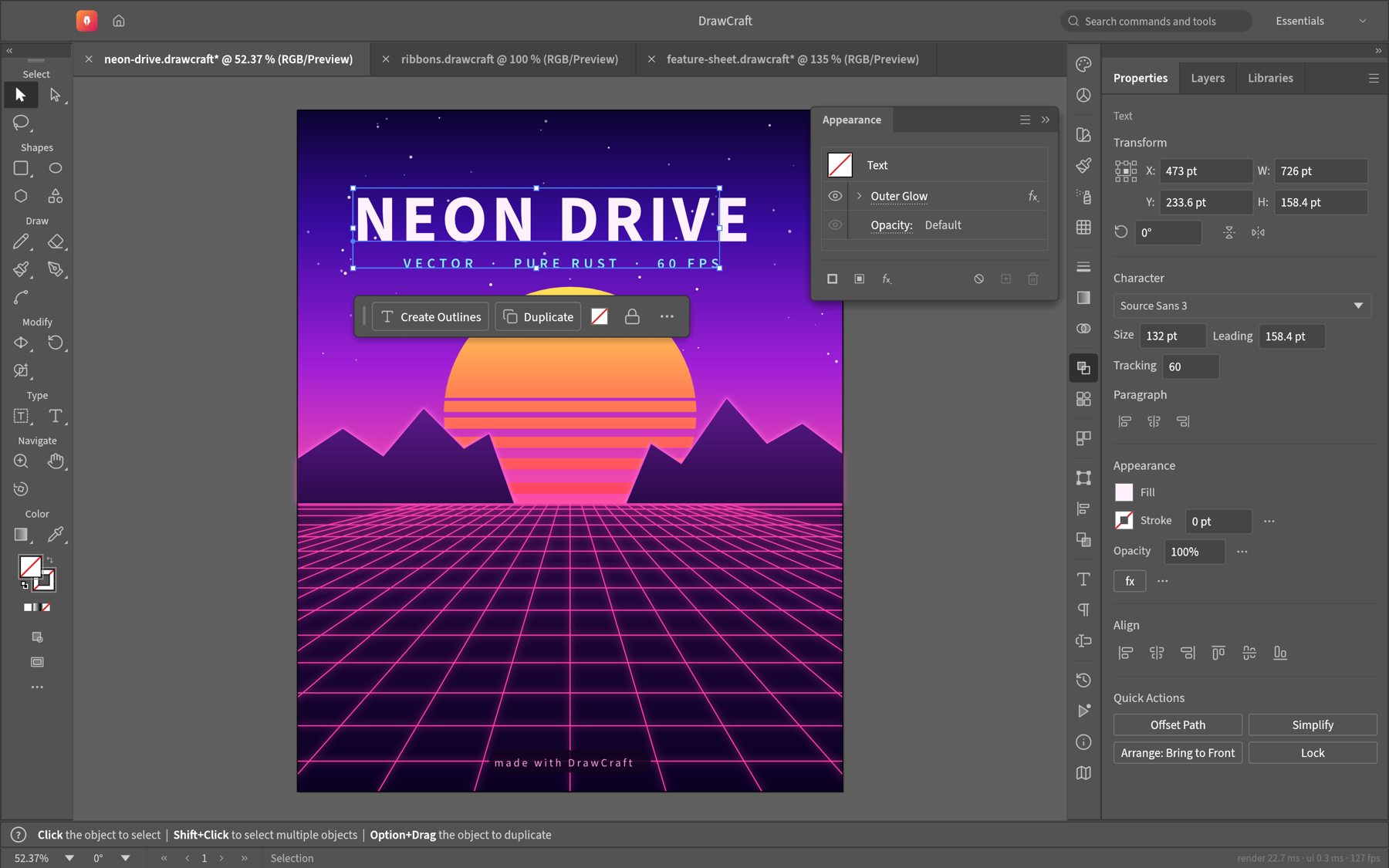Click the lock icon in the floating toolbar
Image resolution: width=1389 pixels, height=868 pixels.
(632, 316)
